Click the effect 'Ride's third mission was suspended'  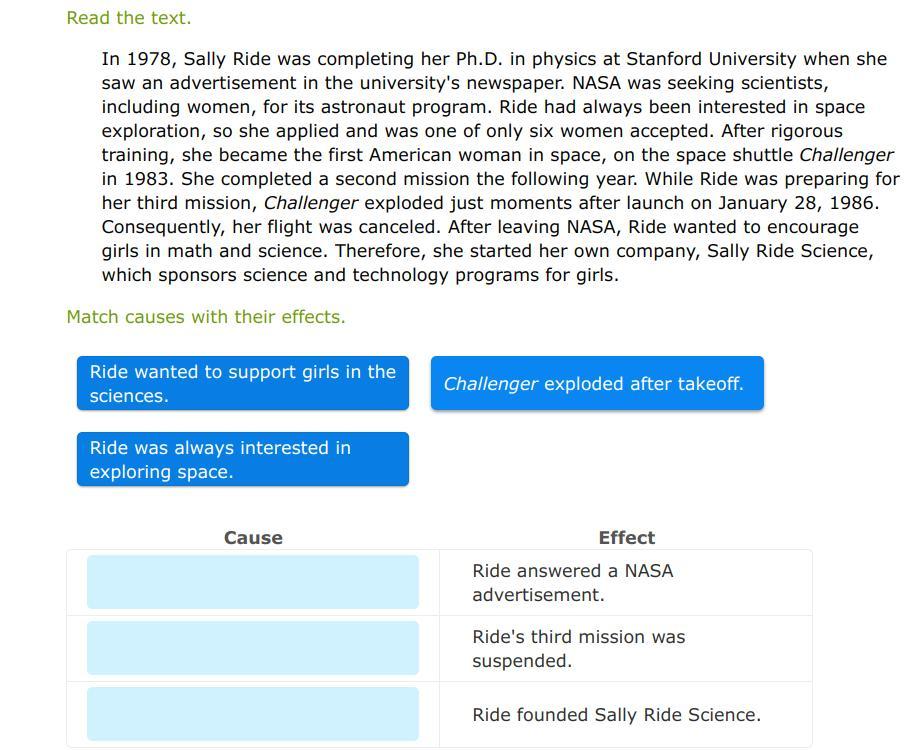[x=578, y=648]
